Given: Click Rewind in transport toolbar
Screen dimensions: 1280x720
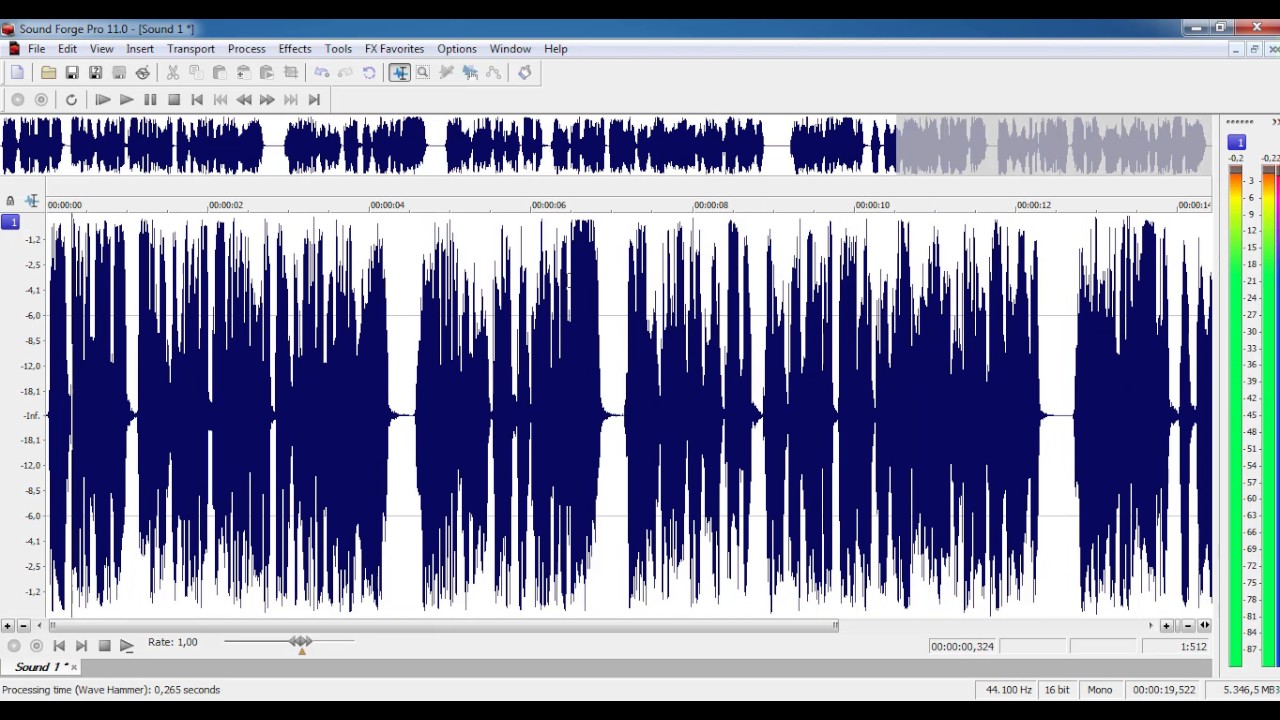Looking at the screenshot, I should pos(244,100).
